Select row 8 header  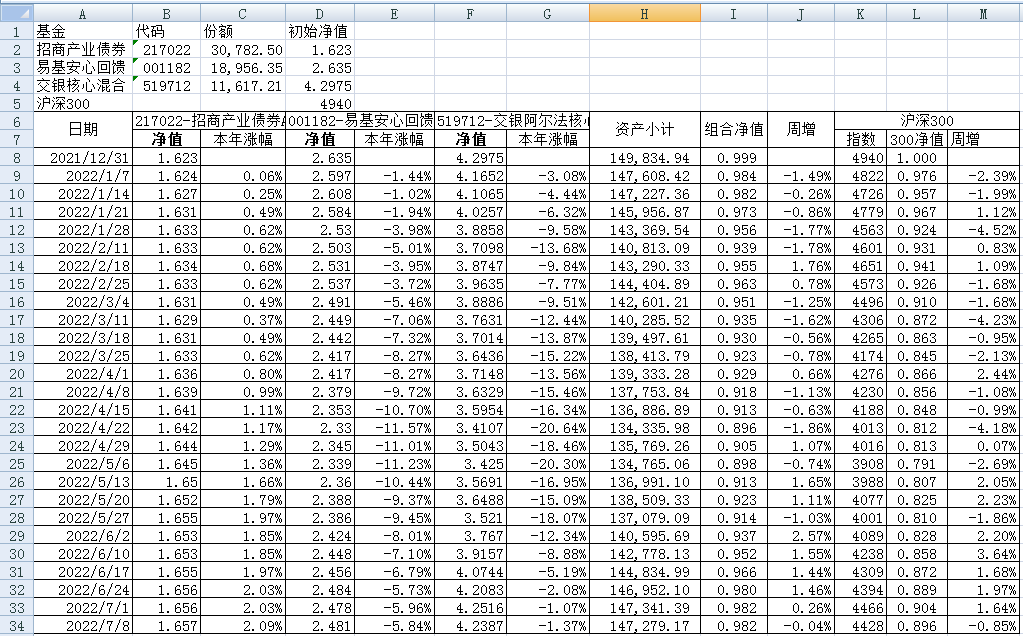[16, 157]
